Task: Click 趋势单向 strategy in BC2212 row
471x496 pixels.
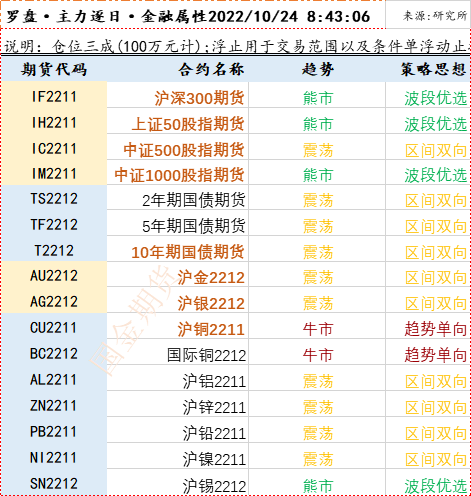Action: click(436, 355)
